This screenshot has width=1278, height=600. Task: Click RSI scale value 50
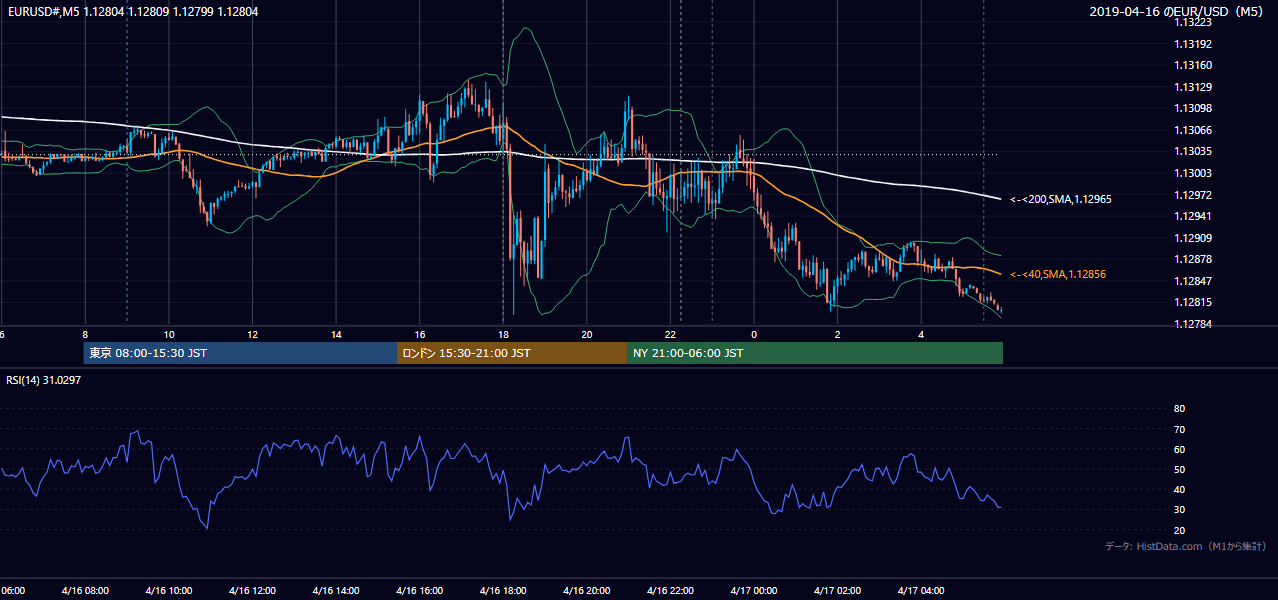pyautogui.click(x=1179, y=469)
